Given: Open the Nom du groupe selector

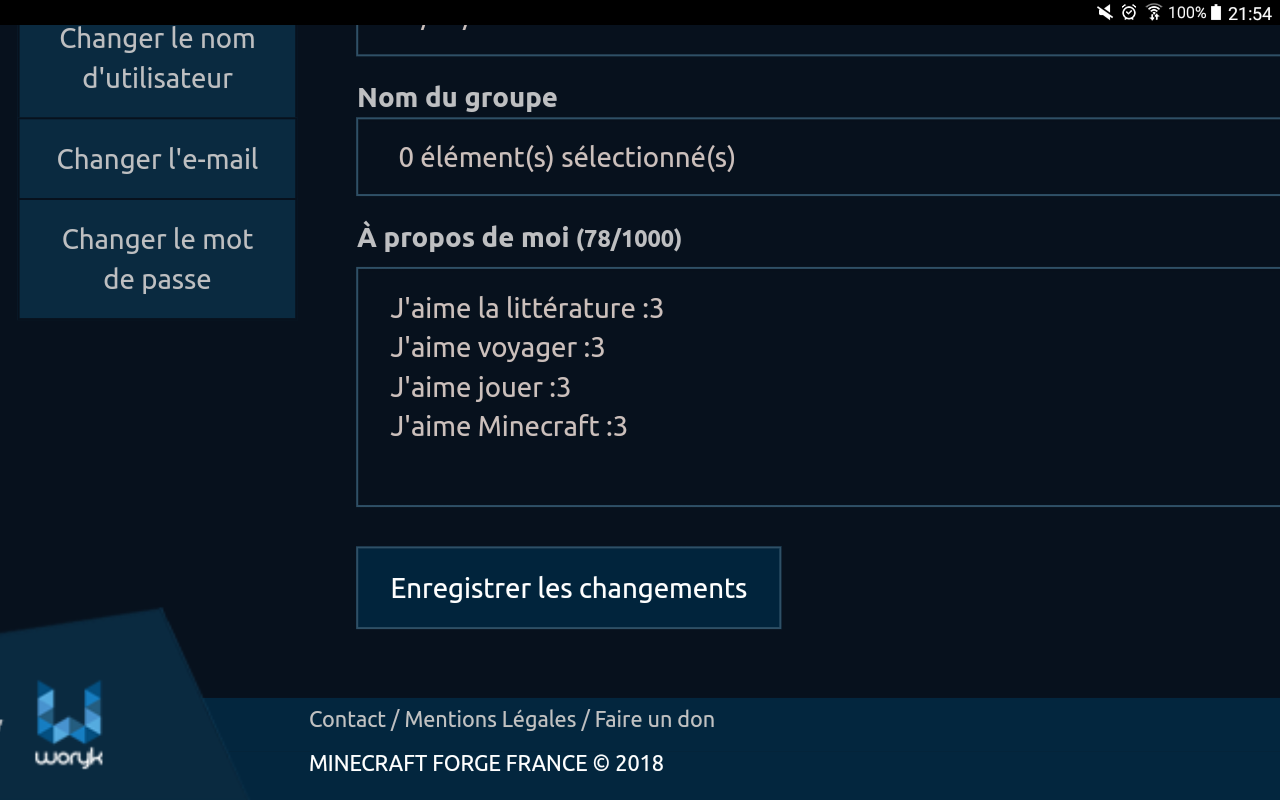Looking at the screenshot, I should (700, 157).
